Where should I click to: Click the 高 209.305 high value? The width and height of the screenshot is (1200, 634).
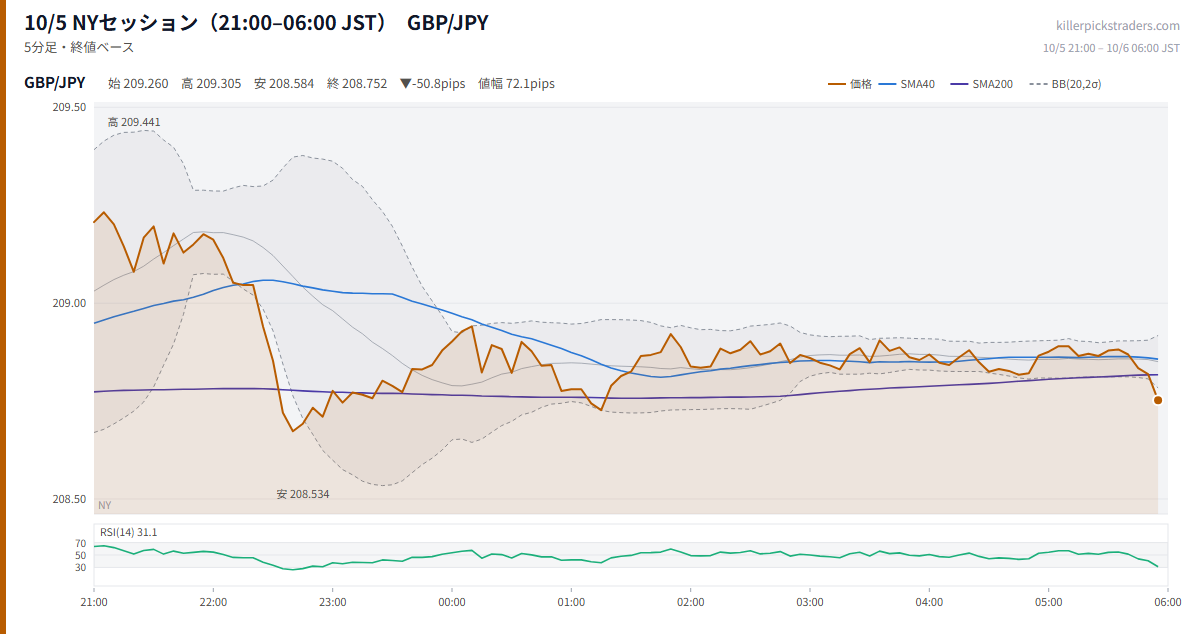coord(211,84)
